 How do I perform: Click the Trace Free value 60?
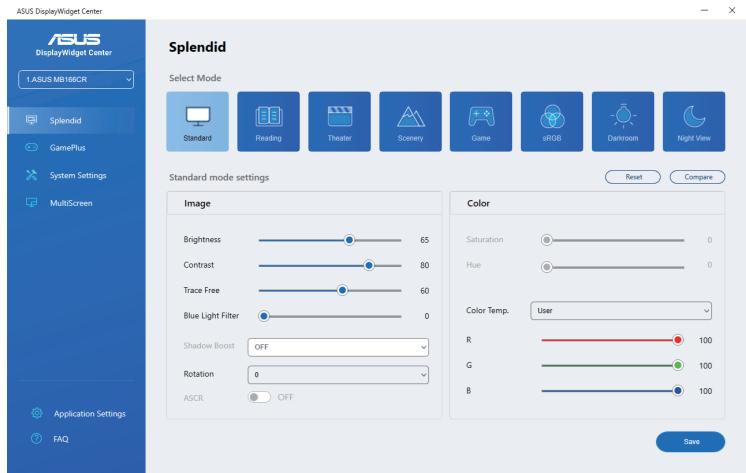pos(424,291)
